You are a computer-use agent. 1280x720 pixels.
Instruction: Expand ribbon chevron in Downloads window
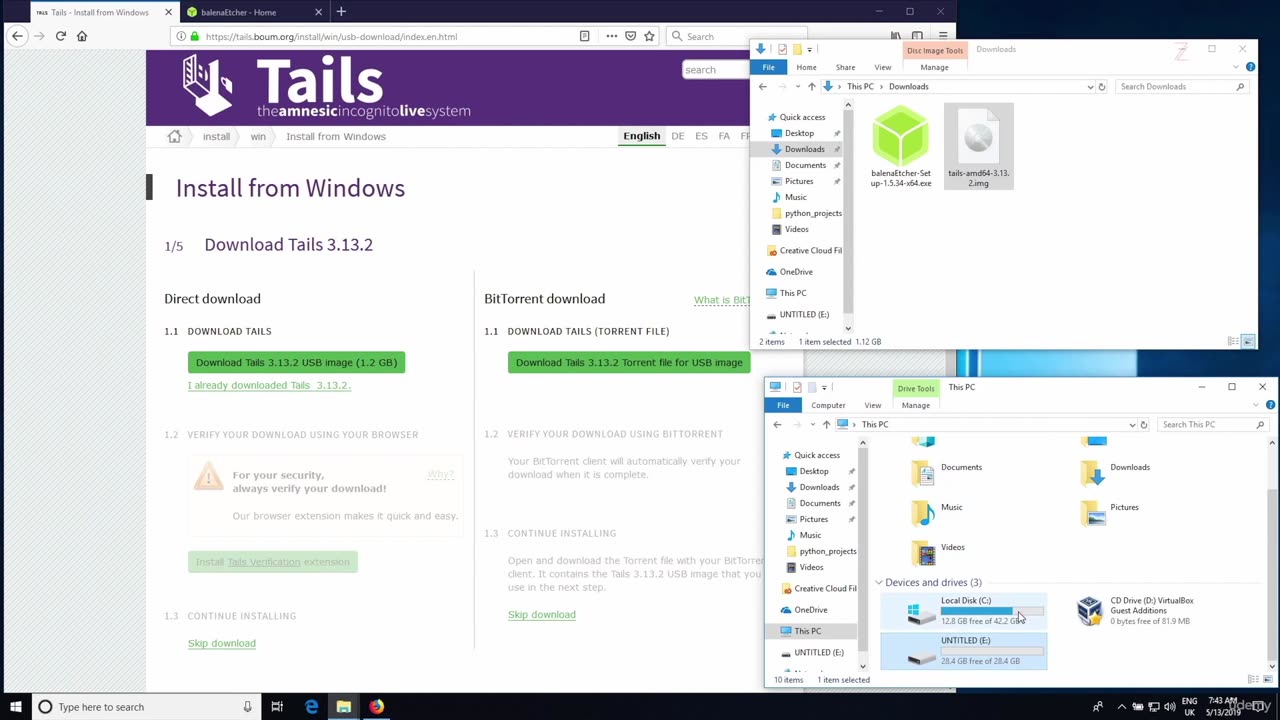click(1236, 67)
